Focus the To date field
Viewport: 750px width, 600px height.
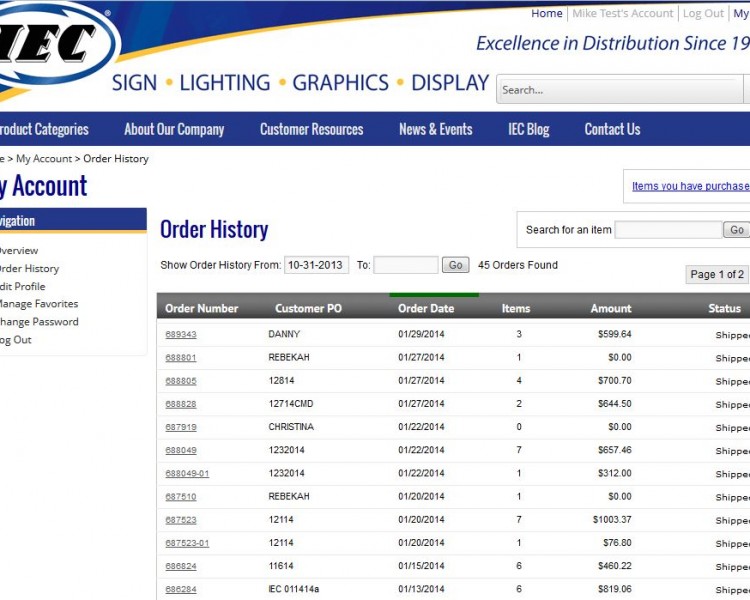[406, 265]
